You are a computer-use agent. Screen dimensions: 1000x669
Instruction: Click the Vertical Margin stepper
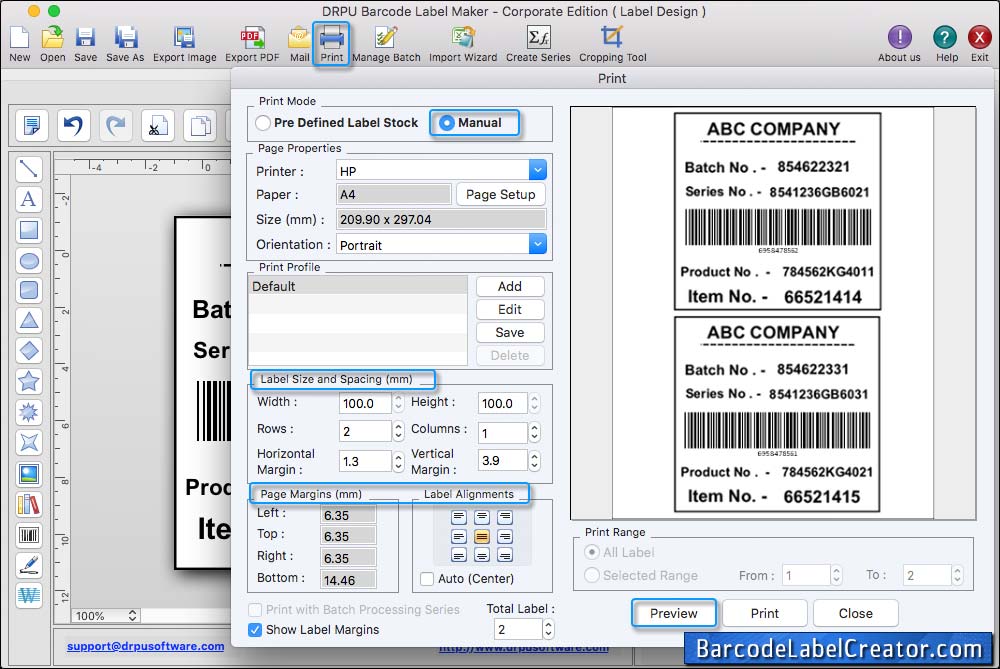point(534,460)
